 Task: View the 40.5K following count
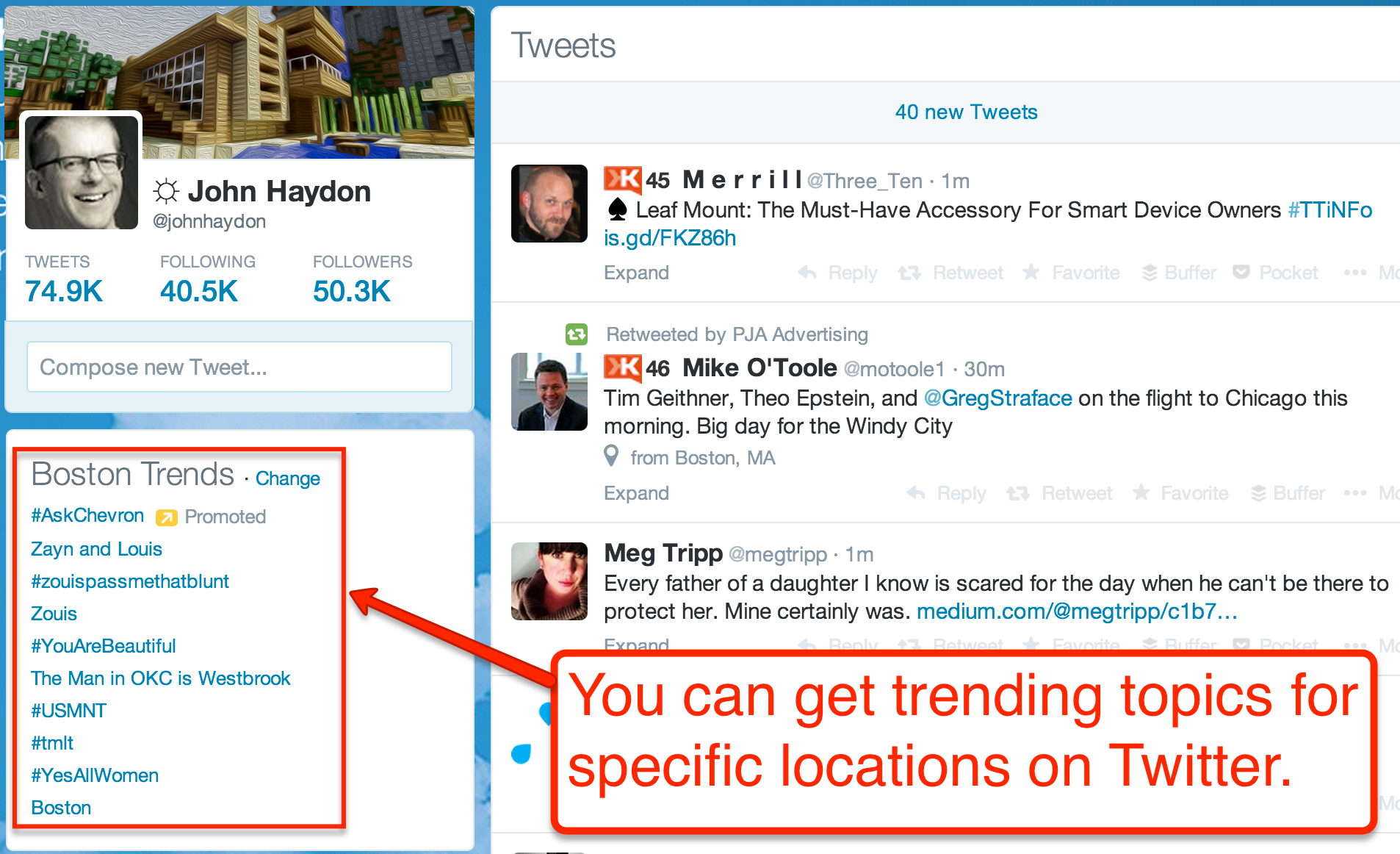click(x=199, y=291)
